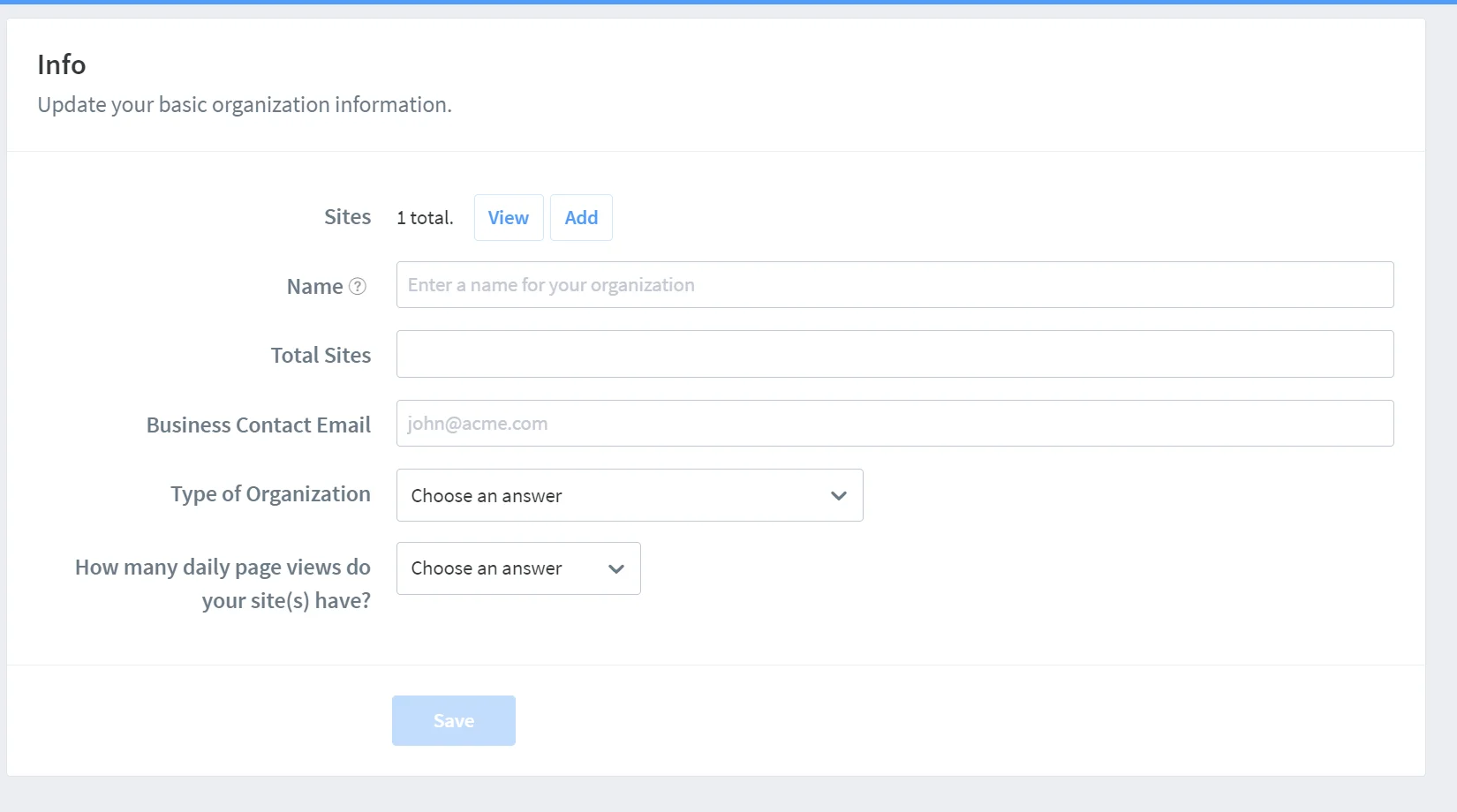Viewport: 1457px width, 812px height.
Task: Click the 'Update your basic organization information' subtitle
Action: [x=245, y=105]
